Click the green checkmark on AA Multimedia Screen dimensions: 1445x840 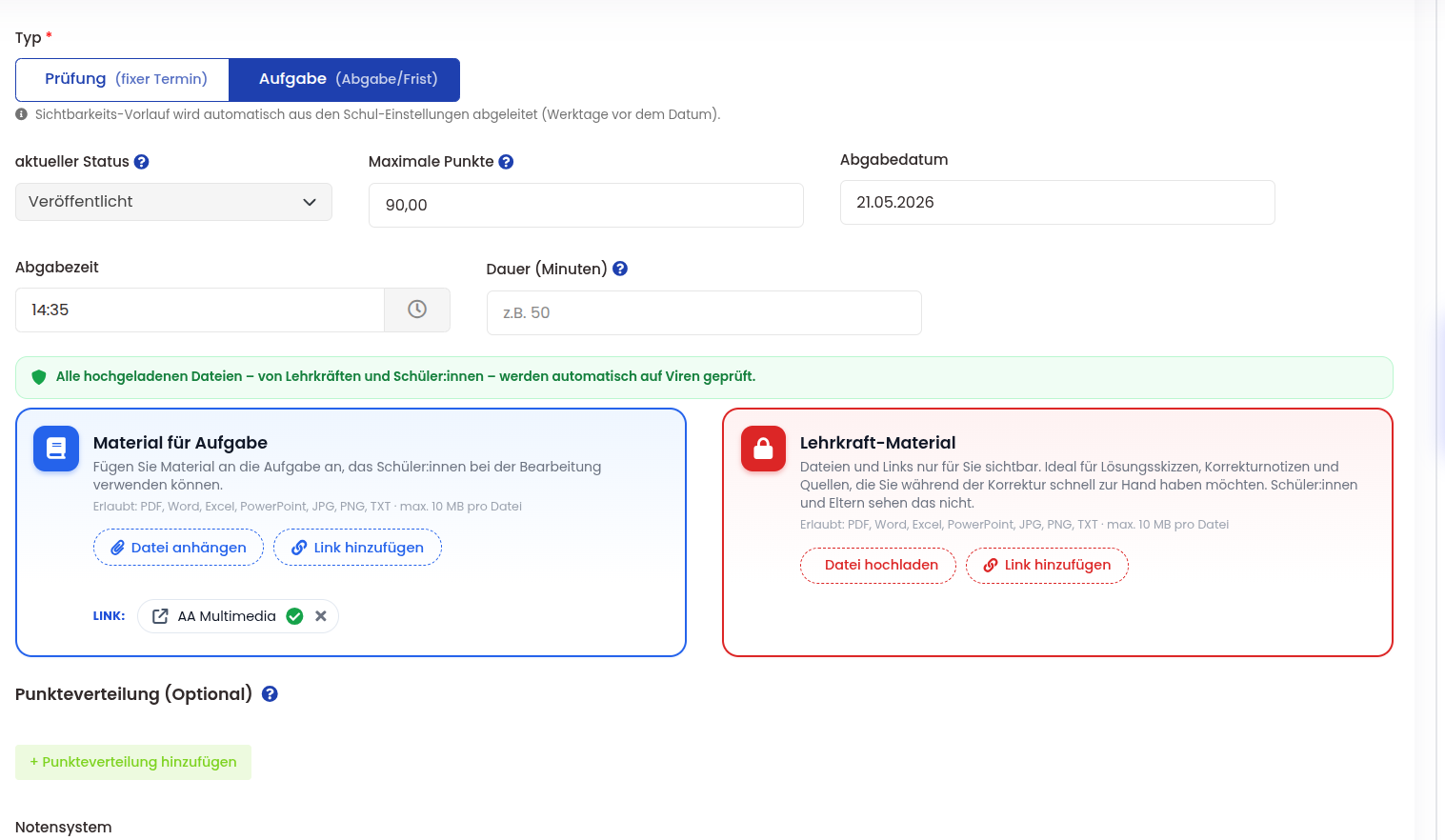(x=294, y=616)
